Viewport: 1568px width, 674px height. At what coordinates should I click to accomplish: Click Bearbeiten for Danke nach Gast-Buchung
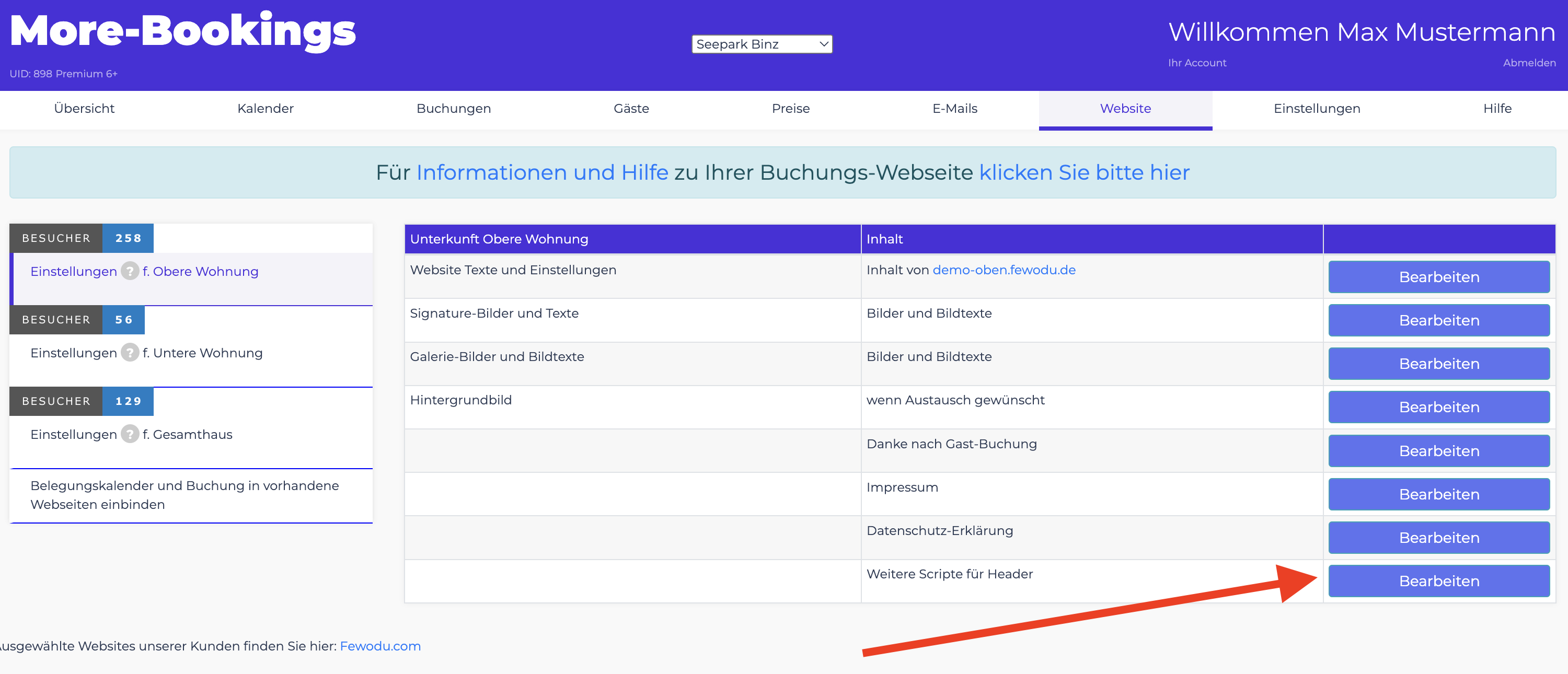(x=1439, y=451)
